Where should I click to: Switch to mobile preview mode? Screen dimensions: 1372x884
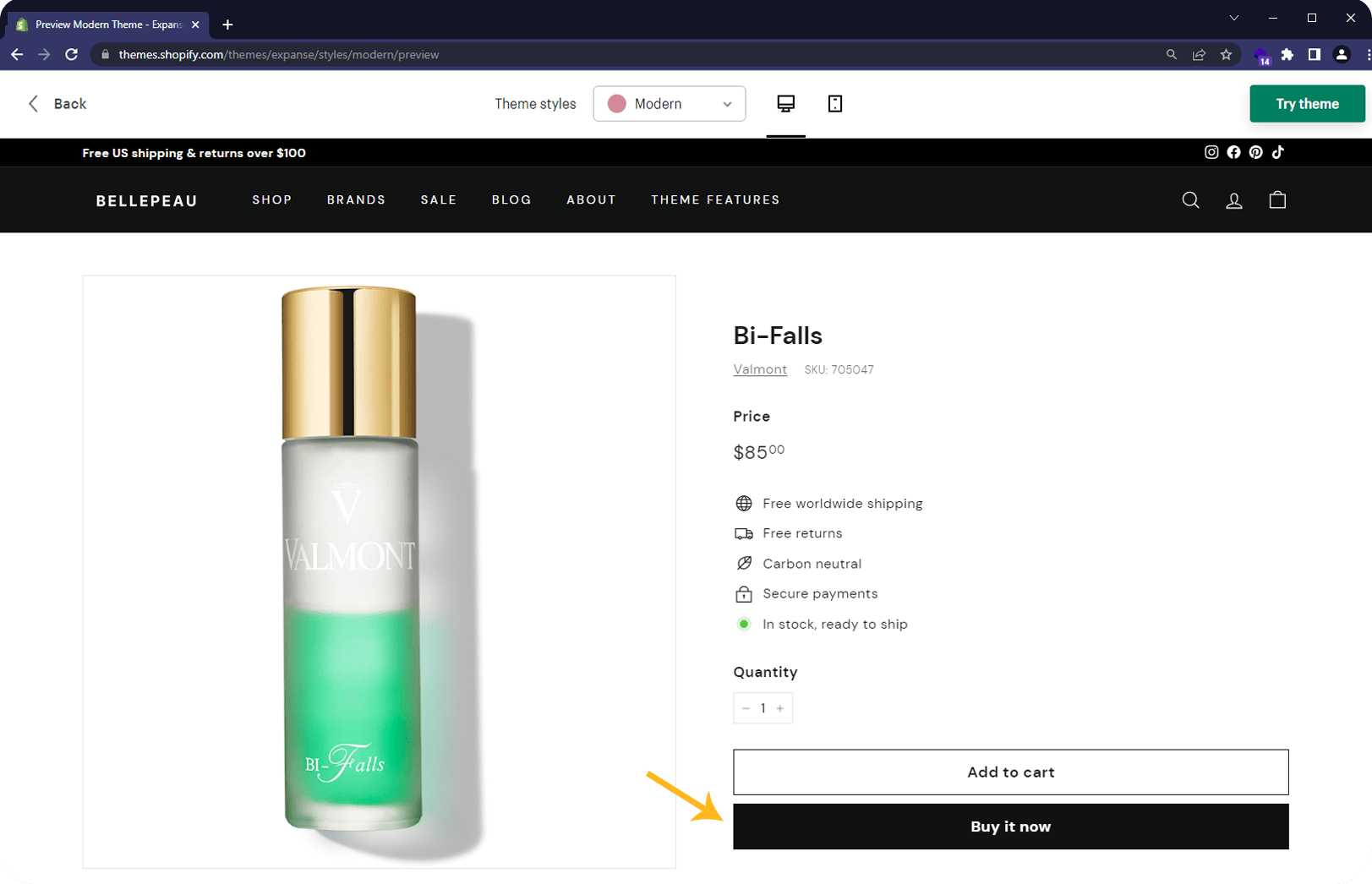835,103
